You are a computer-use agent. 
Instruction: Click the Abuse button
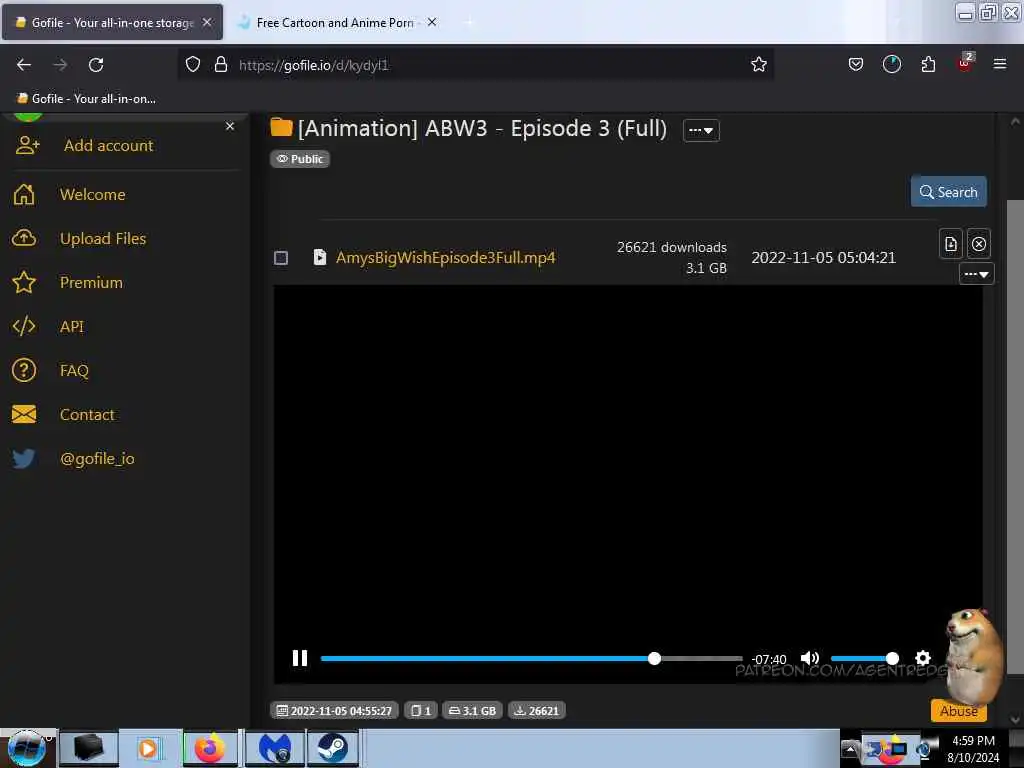pyautogui.click(x=958, y=711)
